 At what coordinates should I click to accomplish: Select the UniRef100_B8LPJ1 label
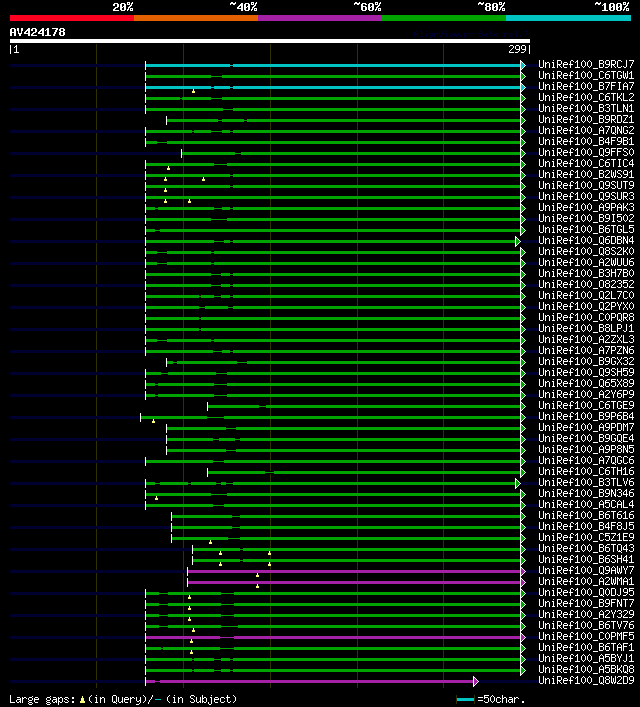pyautogui.click(x=586, y=328)
